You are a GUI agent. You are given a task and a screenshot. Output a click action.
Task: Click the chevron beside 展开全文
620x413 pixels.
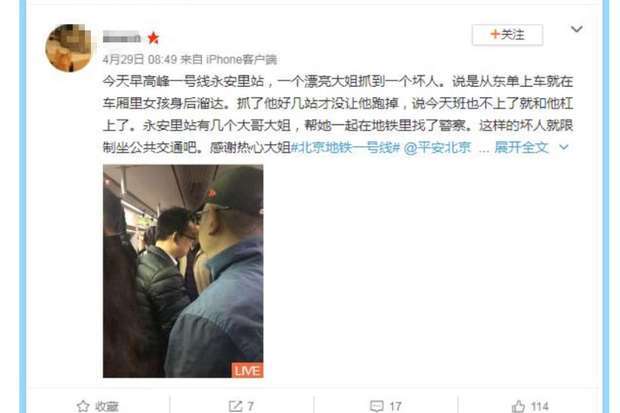pos(564,148)
